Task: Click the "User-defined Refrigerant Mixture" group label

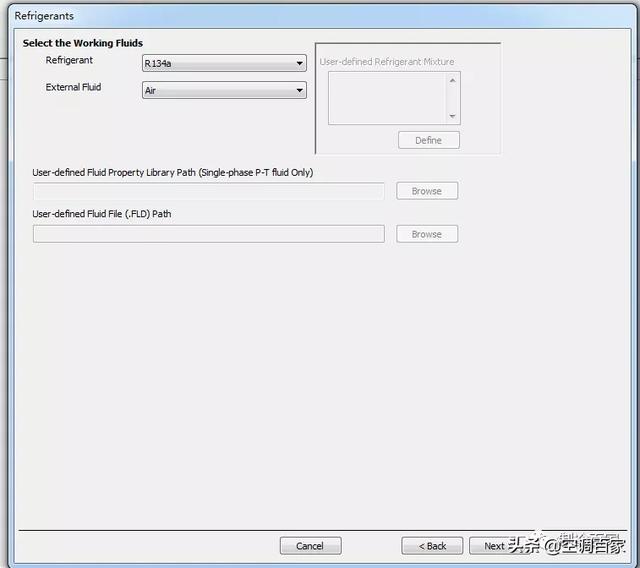Action: tap(387, 62)
